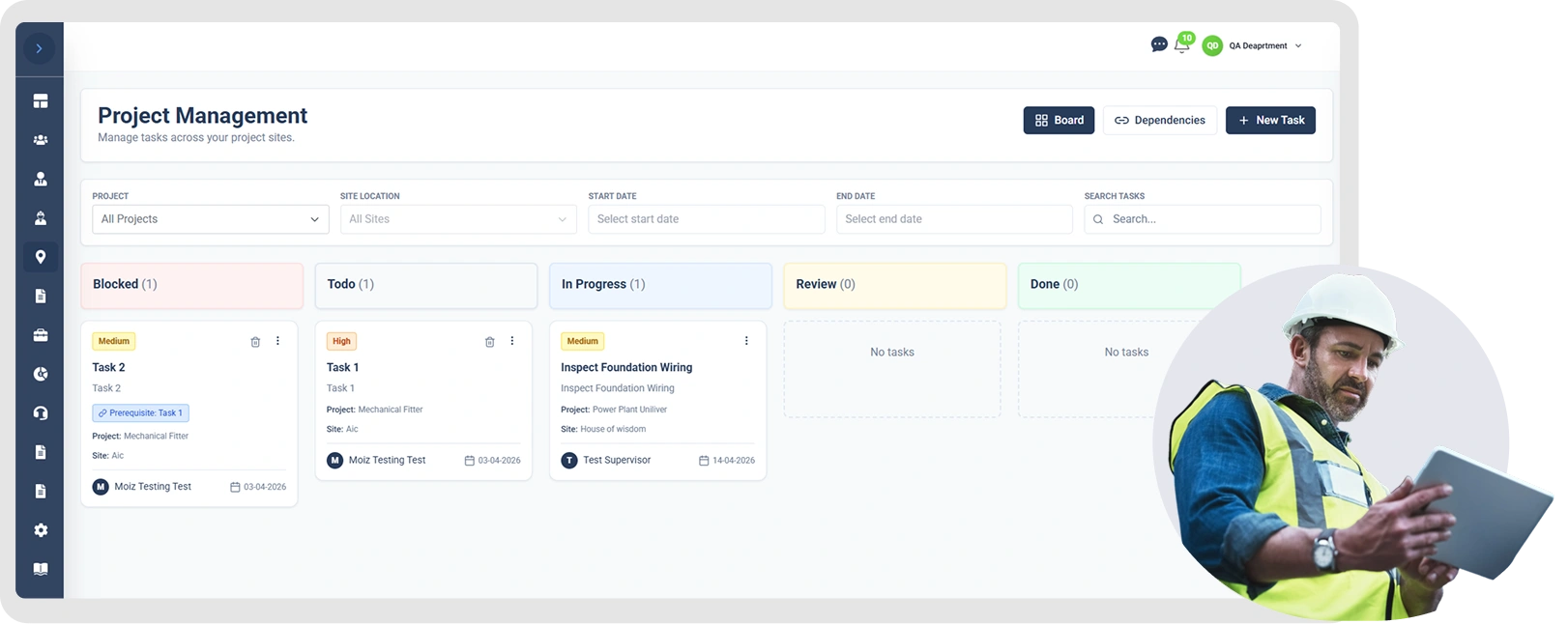The width and height of the screenshot is (1568, 624).
Task: Click the Medium priority badge on Task 2
Action: click(x=114, y=341)
